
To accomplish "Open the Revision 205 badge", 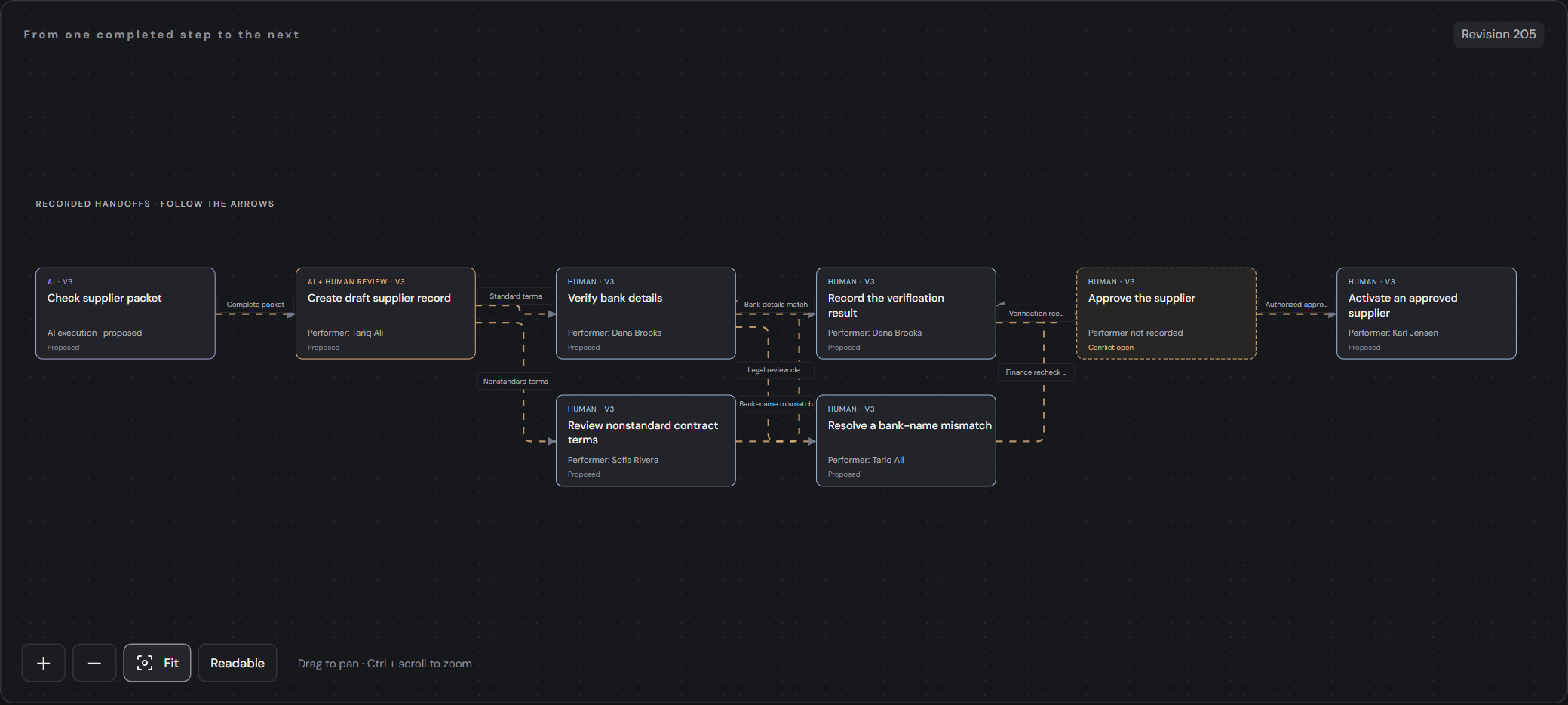I will [1498, 35].
